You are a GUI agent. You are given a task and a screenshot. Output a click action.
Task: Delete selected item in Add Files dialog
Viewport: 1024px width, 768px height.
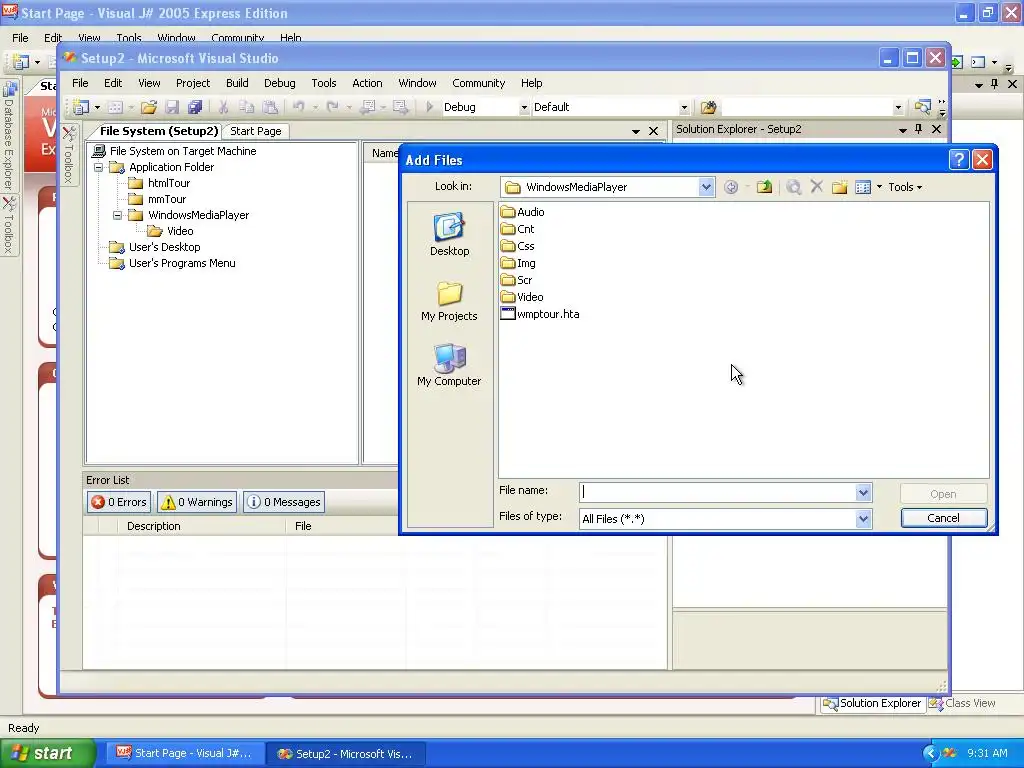pyautogui.click(x=816, y=187)
